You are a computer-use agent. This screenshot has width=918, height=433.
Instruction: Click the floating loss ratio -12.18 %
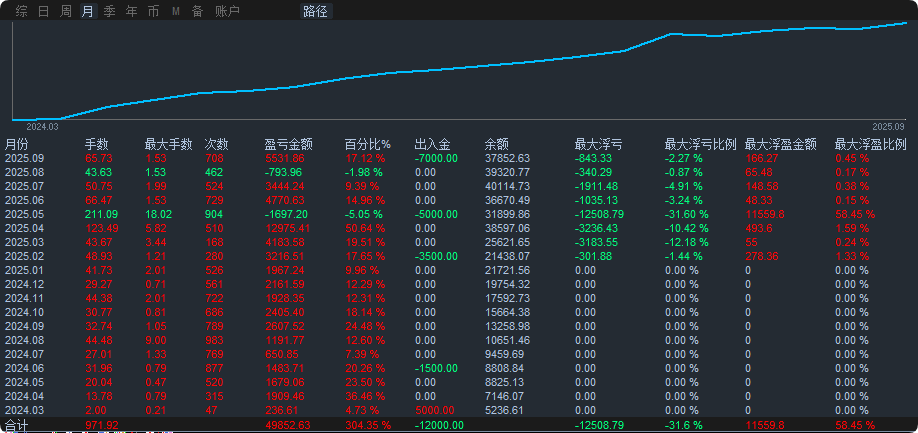[687, 242]
